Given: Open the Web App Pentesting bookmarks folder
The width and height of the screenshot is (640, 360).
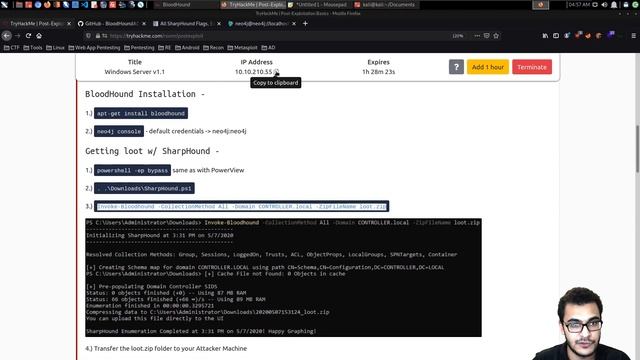Looking at the screenshot, I should [94, 48].
